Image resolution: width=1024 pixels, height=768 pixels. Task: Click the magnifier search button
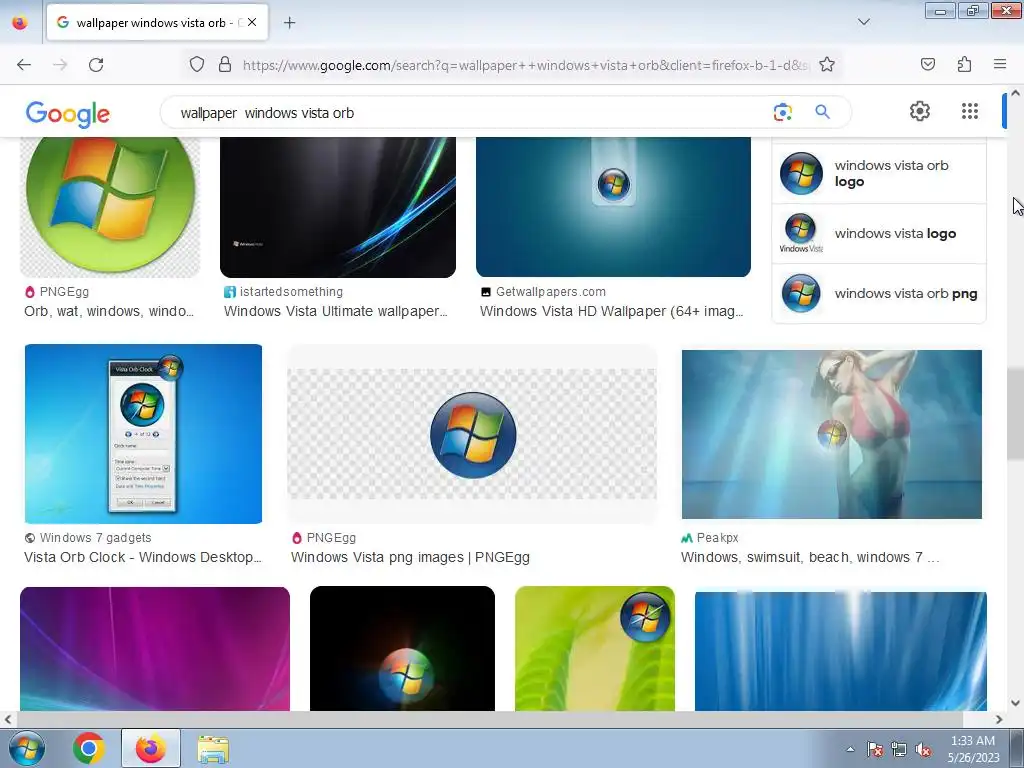(822, 112)
